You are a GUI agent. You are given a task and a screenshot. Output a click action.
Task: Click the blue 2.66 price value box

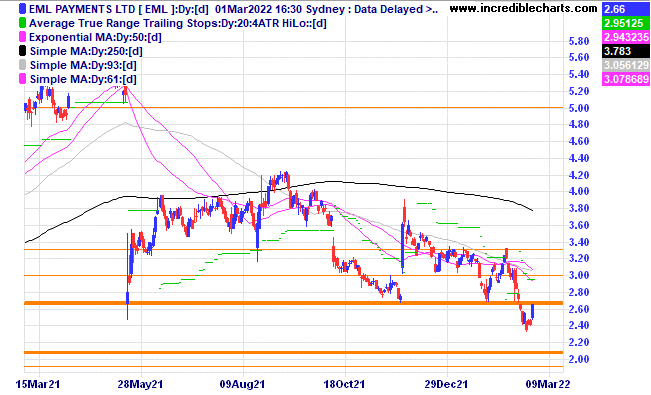(x=626, y=9)
